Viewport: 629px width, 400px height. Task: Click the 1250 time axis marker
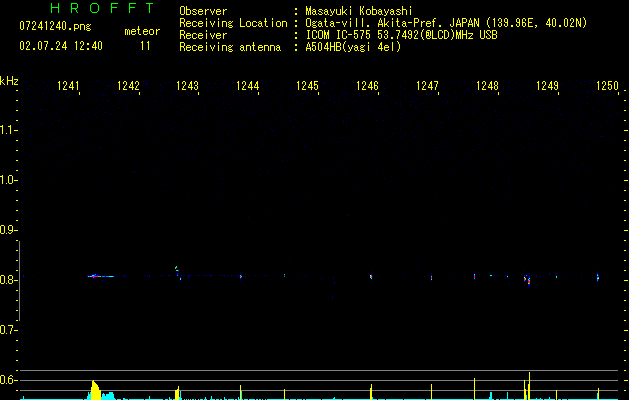point(607,86)
